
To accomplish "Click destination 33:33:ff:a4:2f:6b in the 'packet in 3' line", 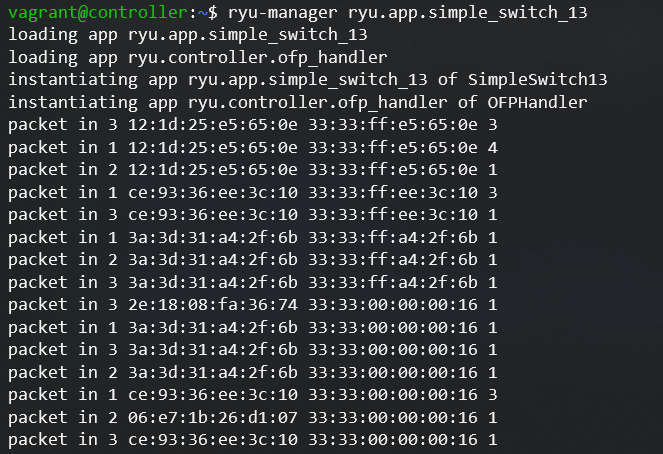I will click(393, 282).
